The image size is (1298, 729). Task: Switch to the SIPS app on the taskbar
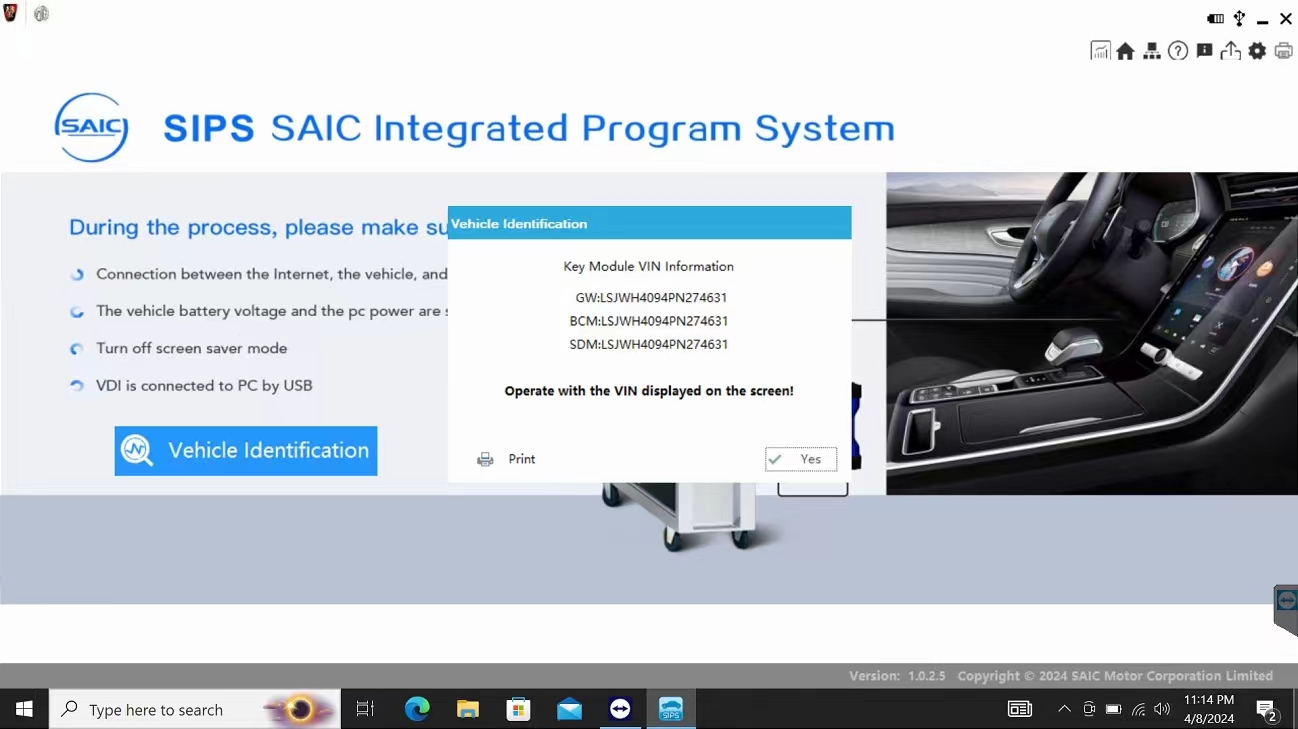670,709
